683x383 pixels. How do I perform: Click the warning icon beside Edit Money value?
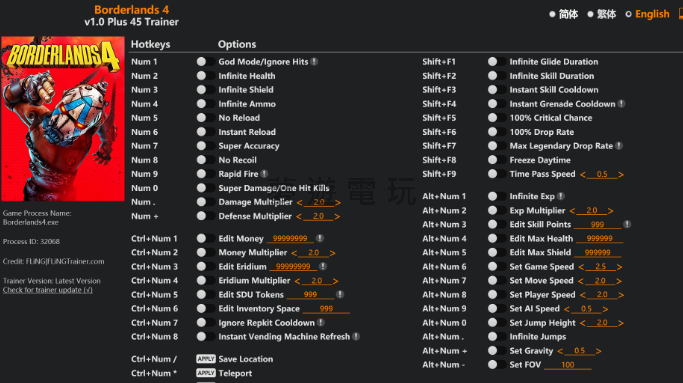click(320, 238)
